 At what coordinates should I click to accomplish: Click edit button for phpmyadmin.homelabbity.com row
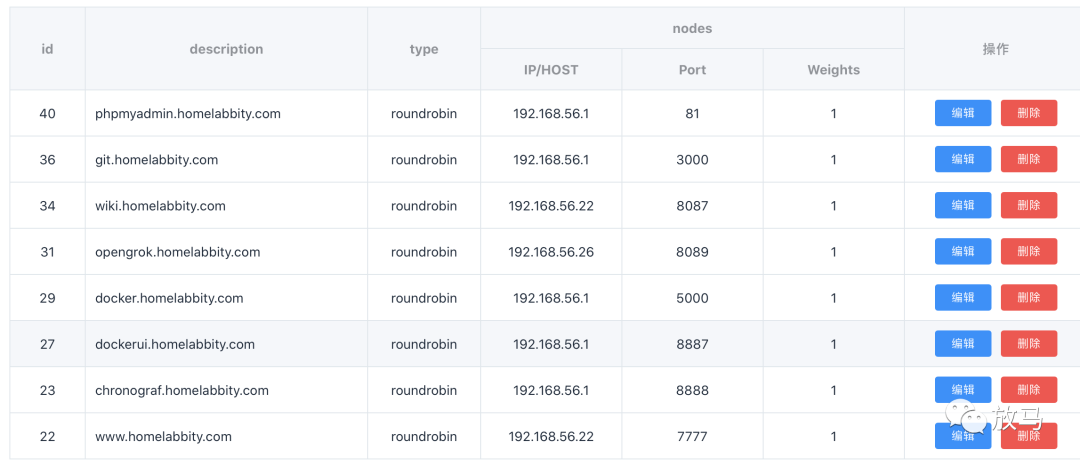click(962, 114)
